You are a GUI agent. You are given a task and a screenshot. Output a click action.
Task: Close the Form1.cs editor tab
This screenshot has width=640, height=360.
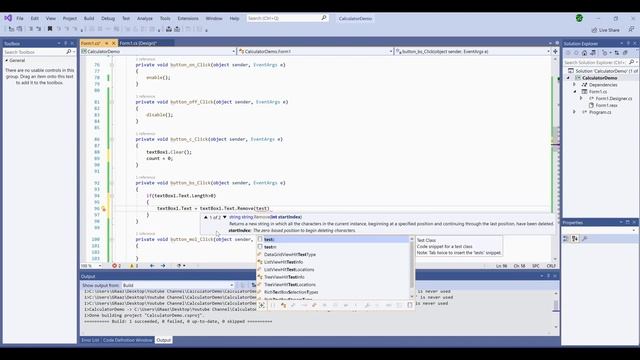click(113, 43)
